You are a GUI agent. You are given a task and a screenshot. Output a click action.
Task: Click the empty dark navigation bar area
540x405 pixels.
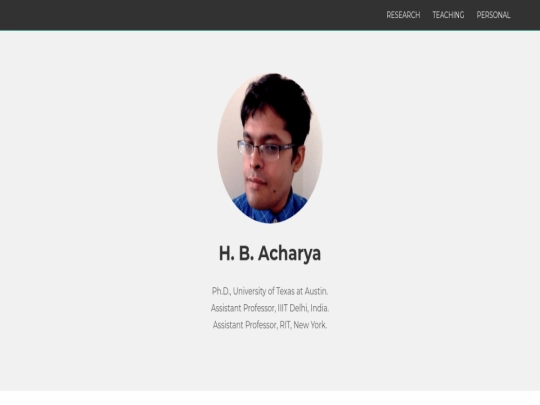189,15
